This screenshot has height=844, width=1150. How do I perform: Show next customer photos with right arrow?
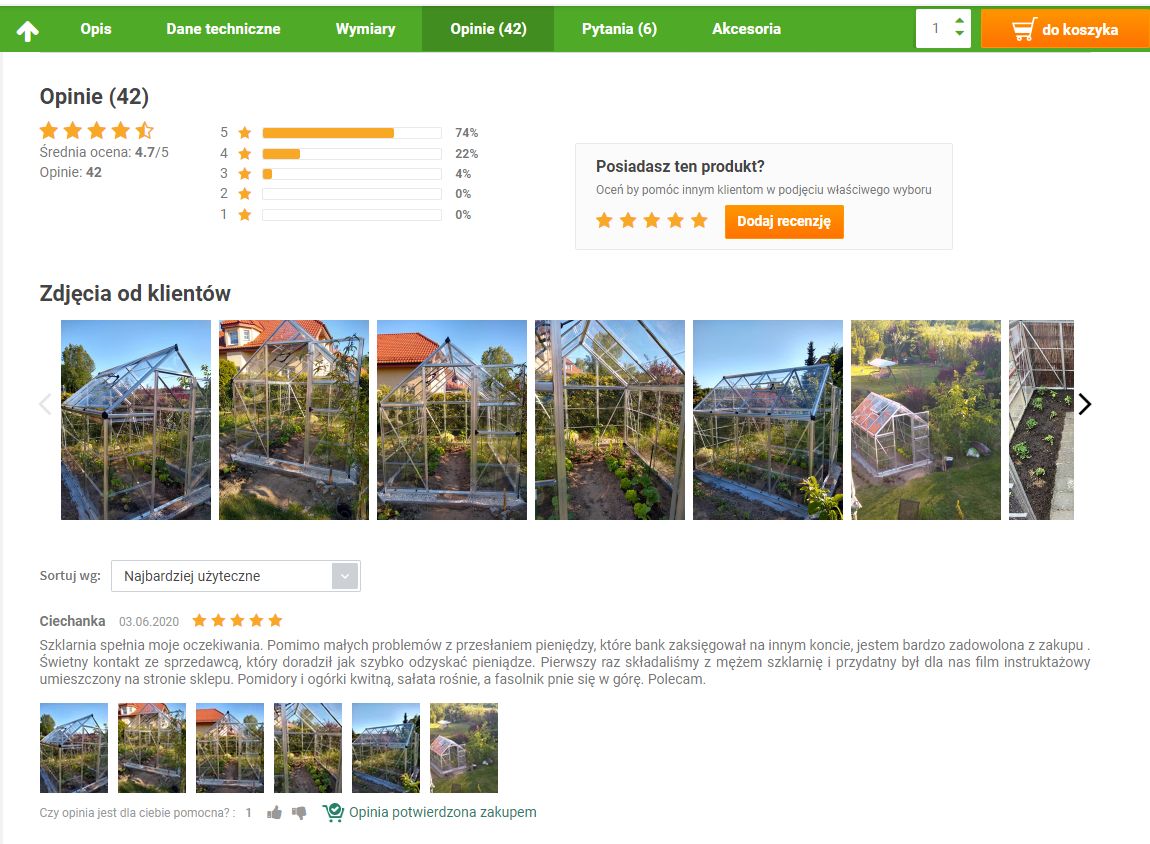pos(1085,404)
